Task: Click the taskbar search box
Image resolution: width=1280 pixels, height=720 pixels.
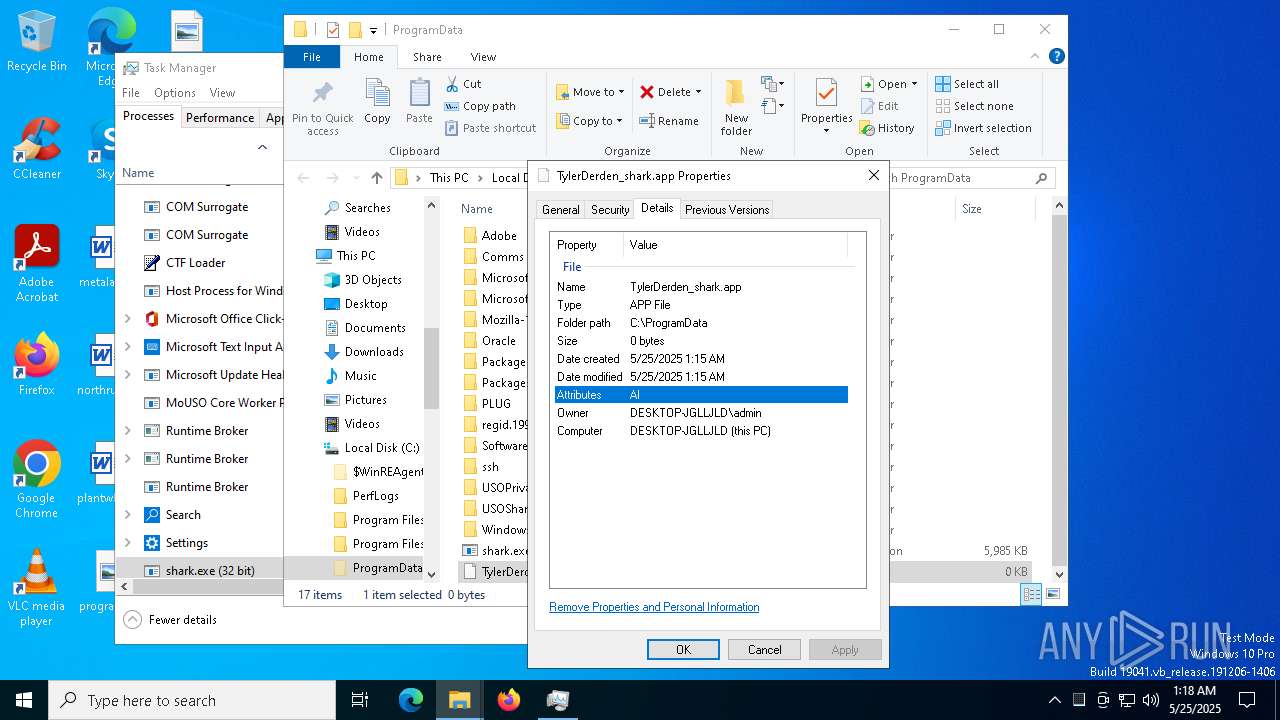Action: click(192, 700)
